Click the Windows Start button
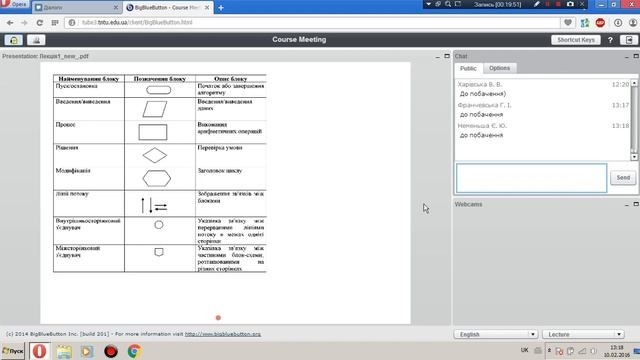 point(13,351)
